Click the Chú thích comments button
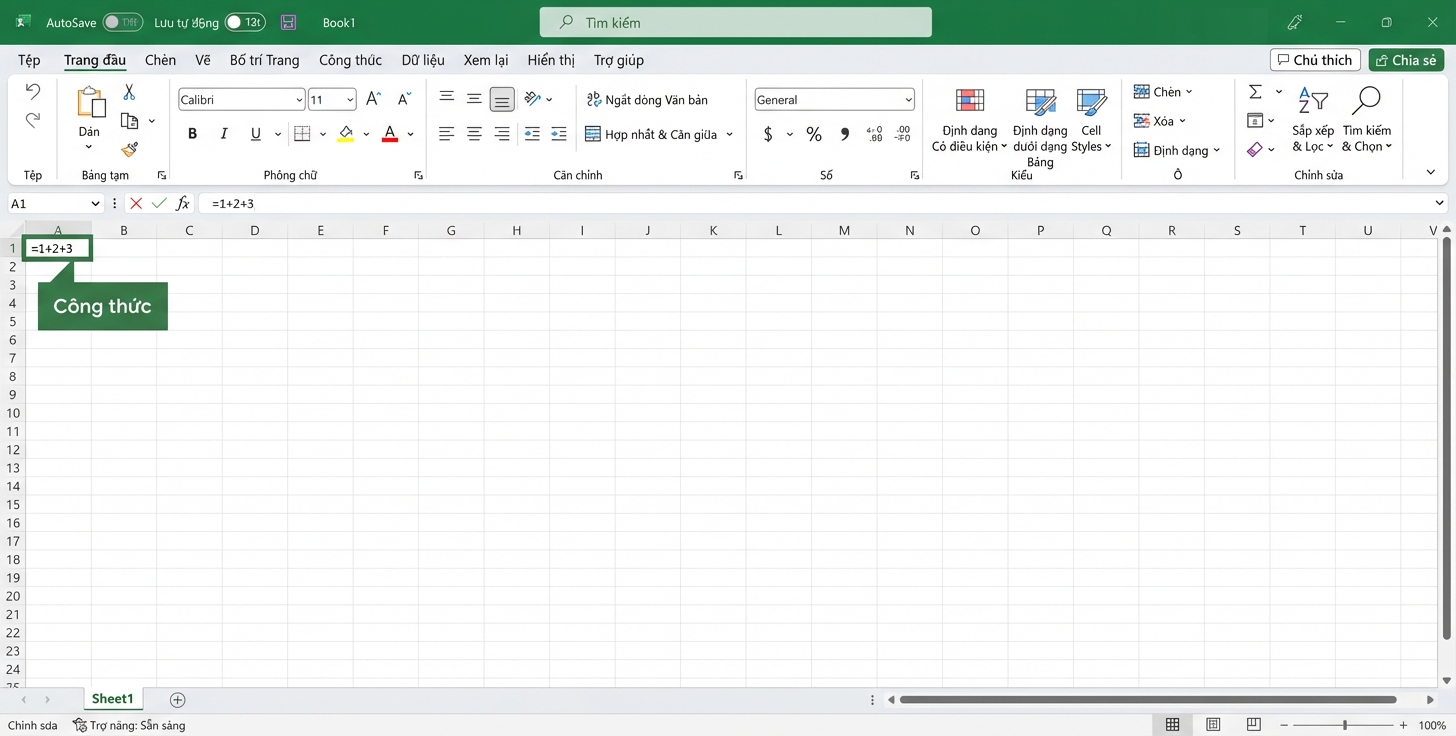This screenshot has width=1456, height=736. tap(1315, 60)
